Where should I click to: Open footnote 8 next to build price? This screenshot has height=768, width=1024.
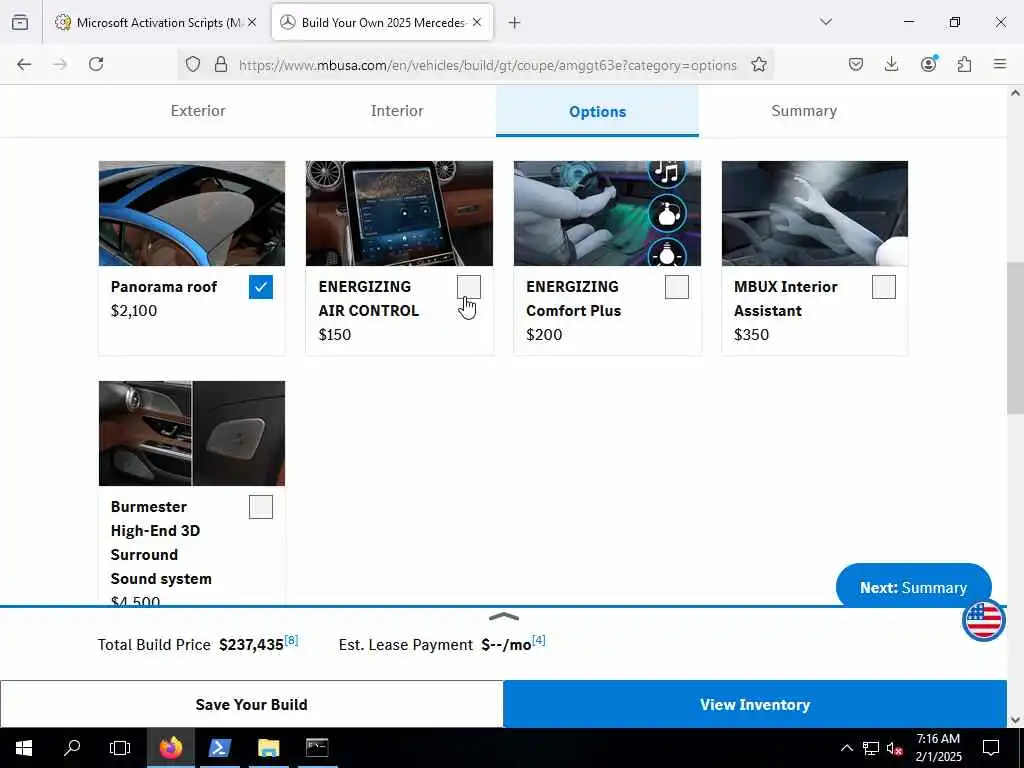point(291,640)
